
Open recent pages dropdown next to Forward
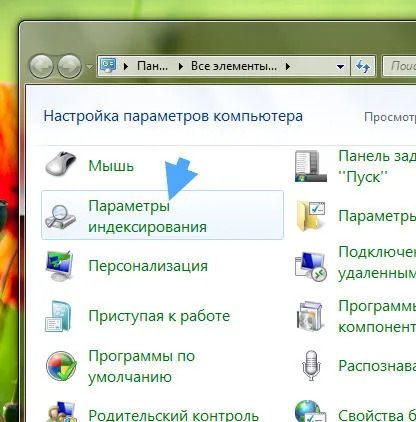pyautogui.click(x=89, y=67)
